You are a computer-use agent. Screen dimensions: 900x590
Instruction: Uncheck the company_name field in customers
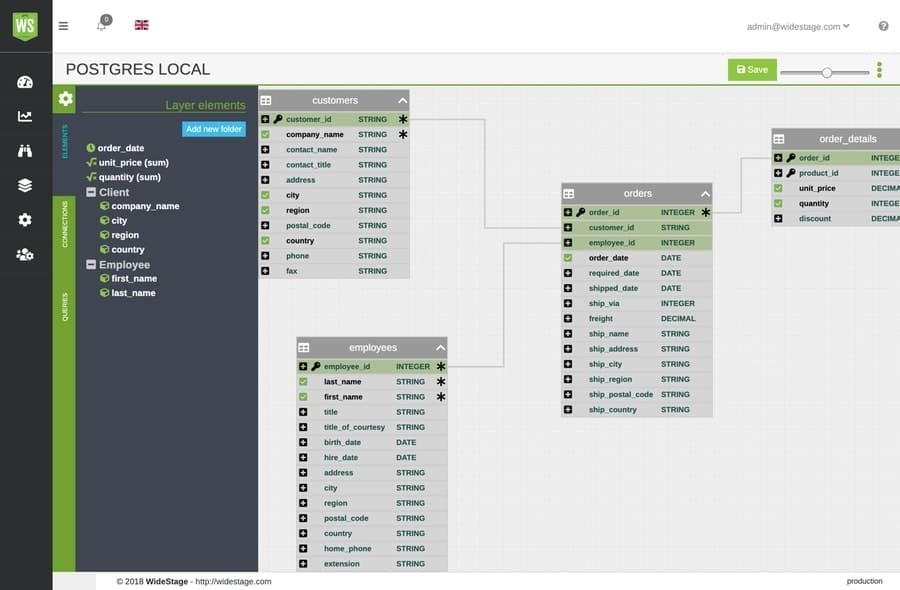click(265, 134)
